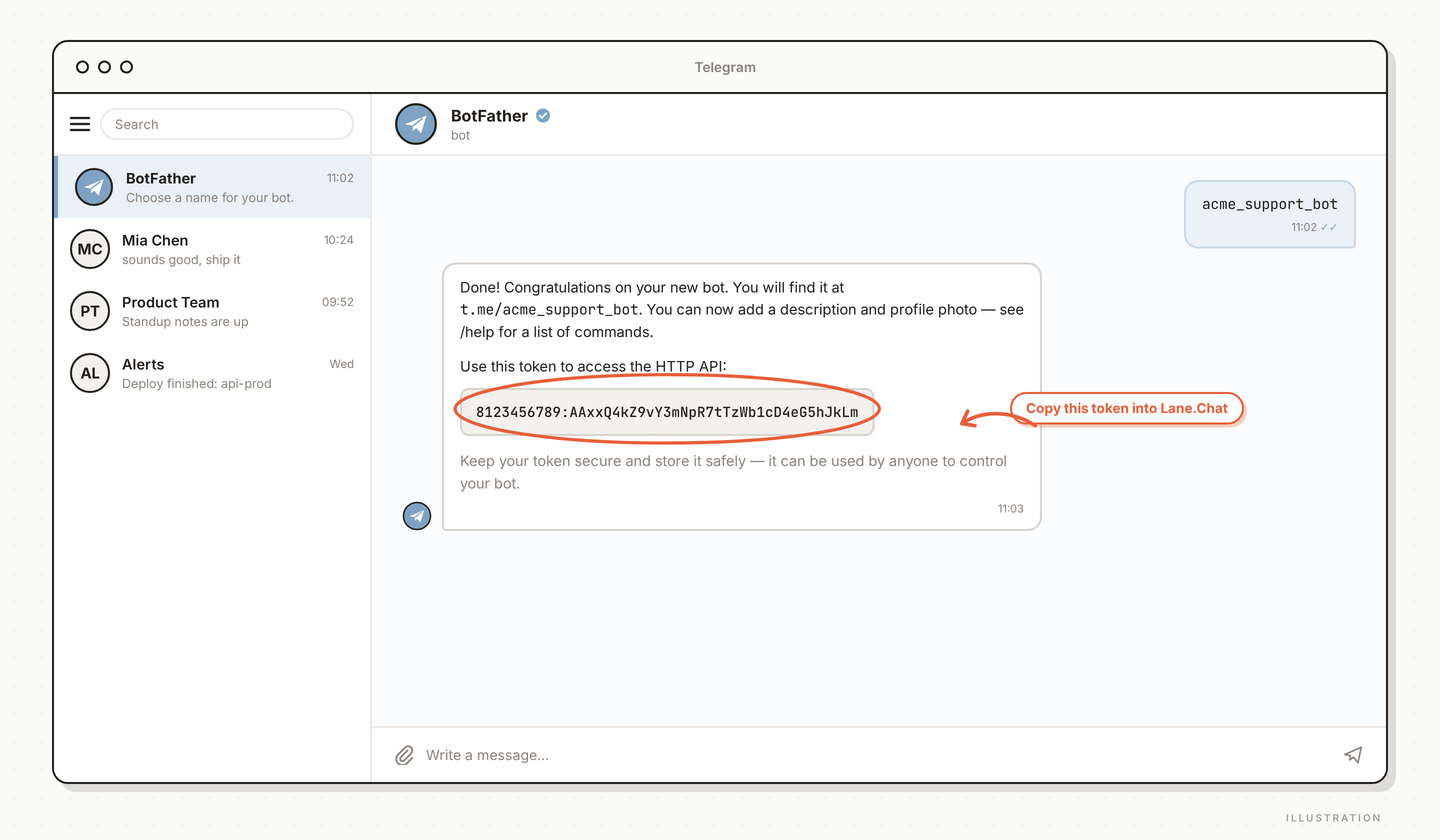
Task: Click the Wed timestamp on Alerts
Action: pos(342,364)
